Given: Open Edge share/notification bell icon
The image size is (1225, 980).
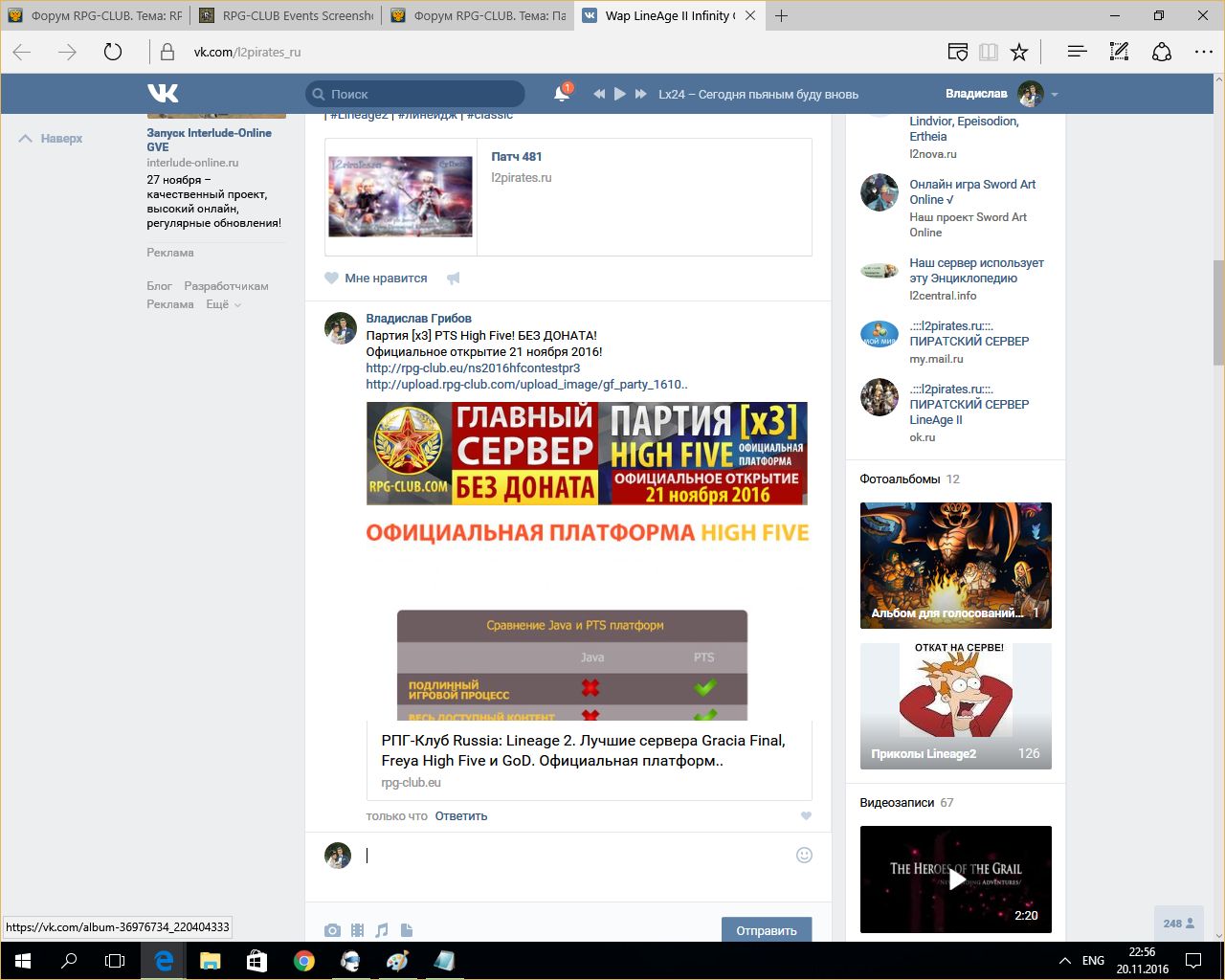Looking at the screenshot, I should point(1162,52).
